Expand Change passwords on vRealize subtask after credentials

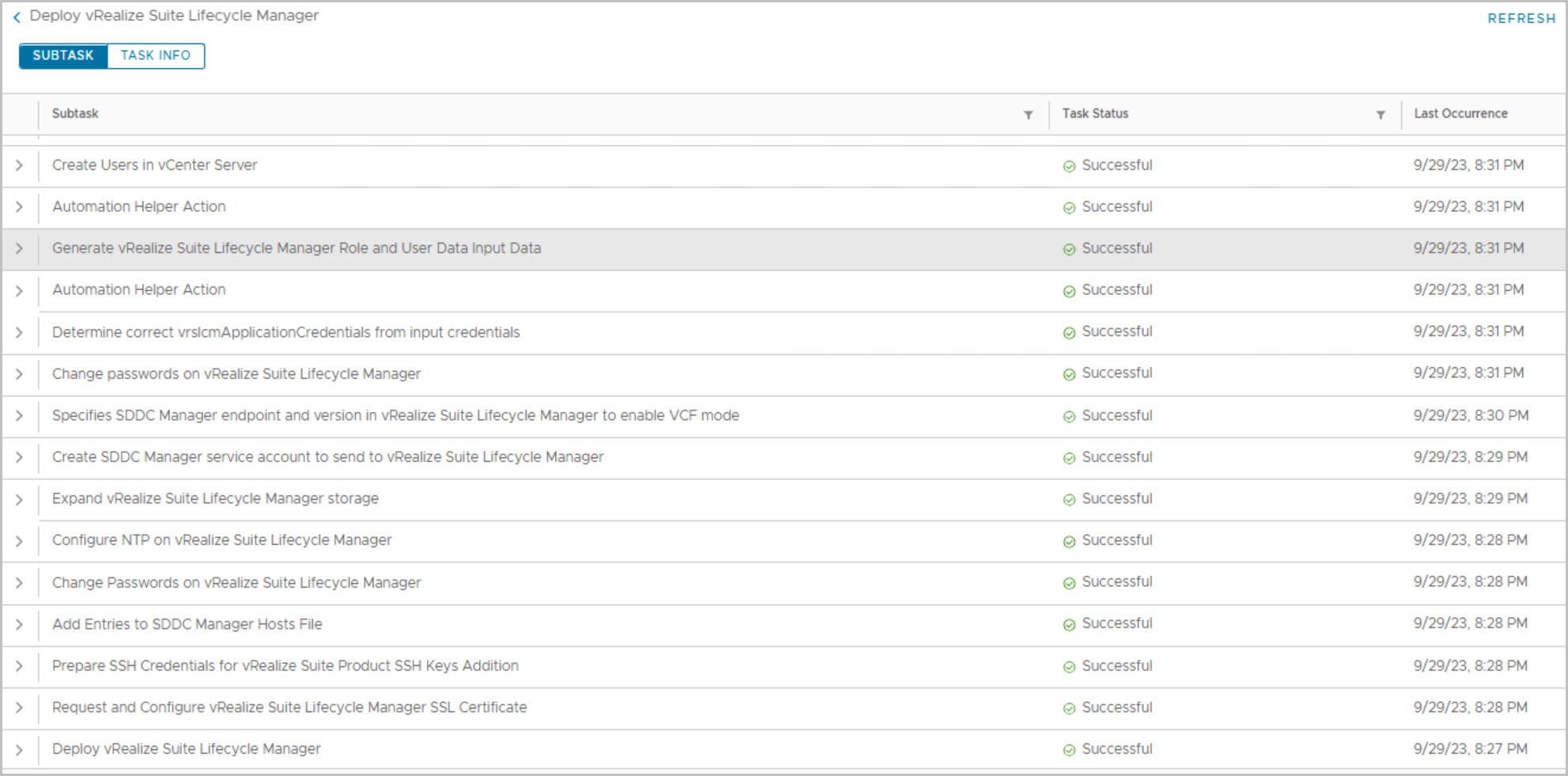click(19, 374)
